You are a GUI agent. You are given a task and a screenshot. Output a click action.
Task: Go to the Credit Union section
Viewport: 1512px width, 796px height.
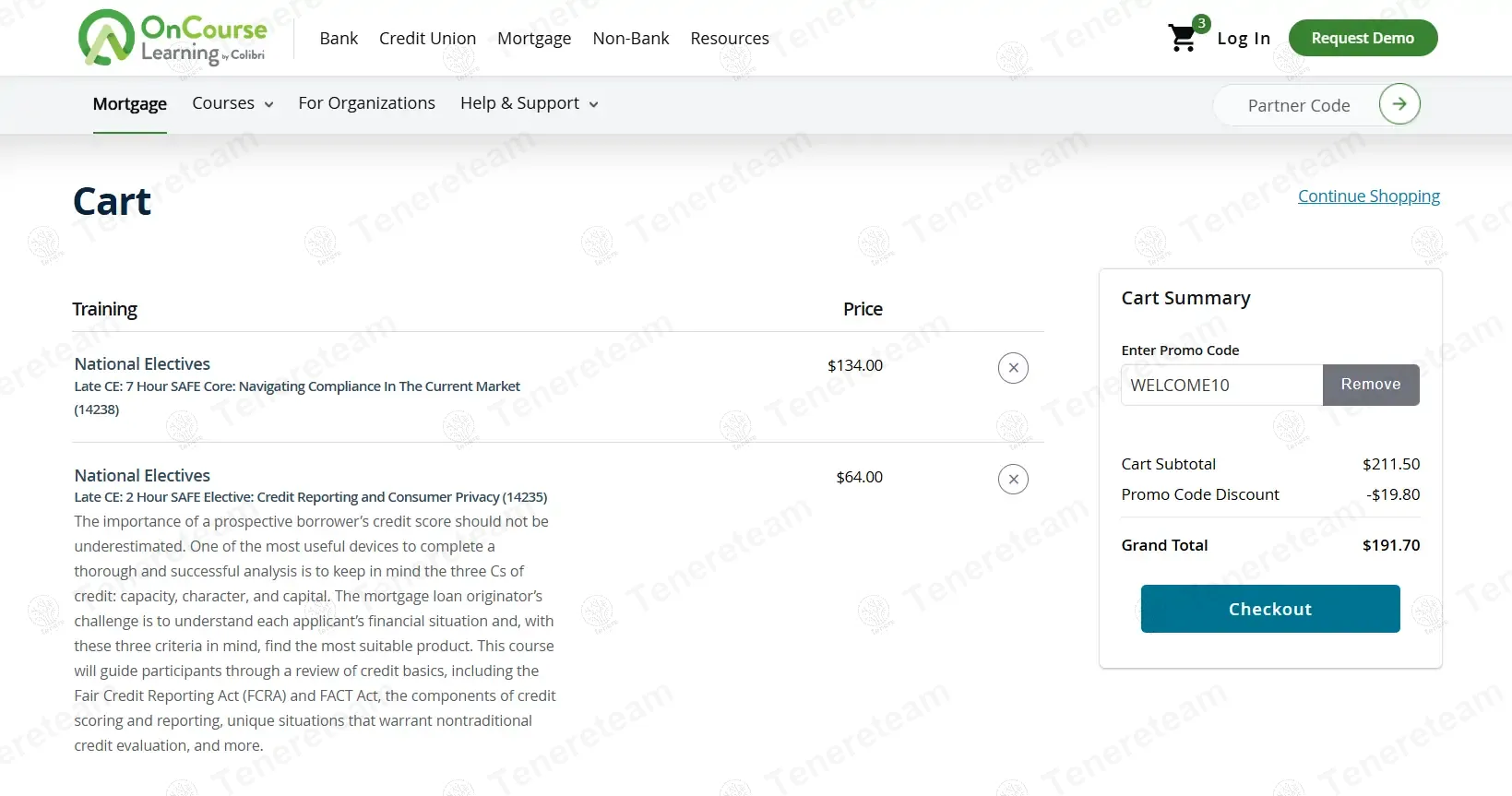point(427,39)
